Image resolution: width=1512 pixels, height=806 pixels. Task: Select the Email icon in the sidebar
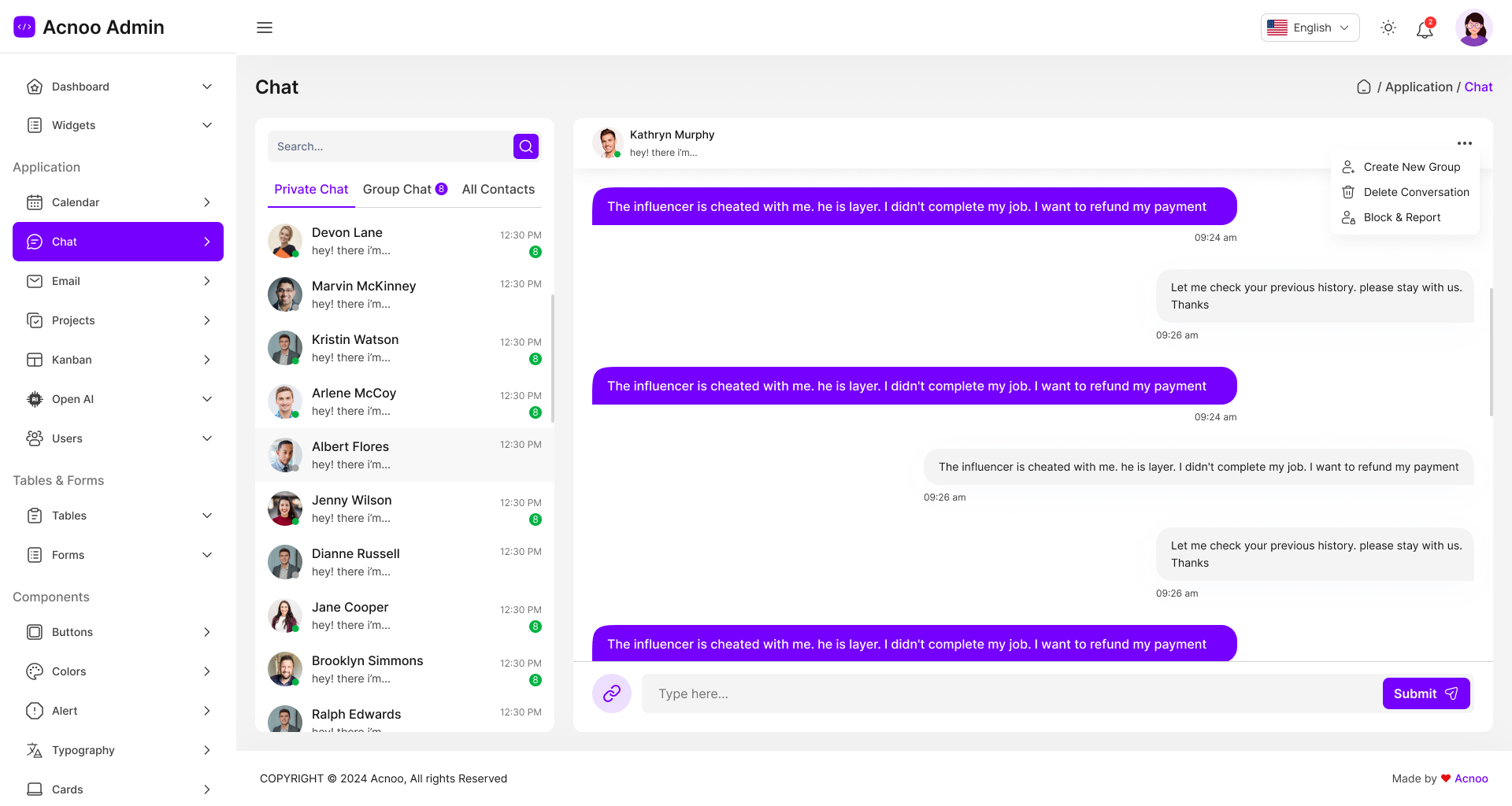[35, 281]
